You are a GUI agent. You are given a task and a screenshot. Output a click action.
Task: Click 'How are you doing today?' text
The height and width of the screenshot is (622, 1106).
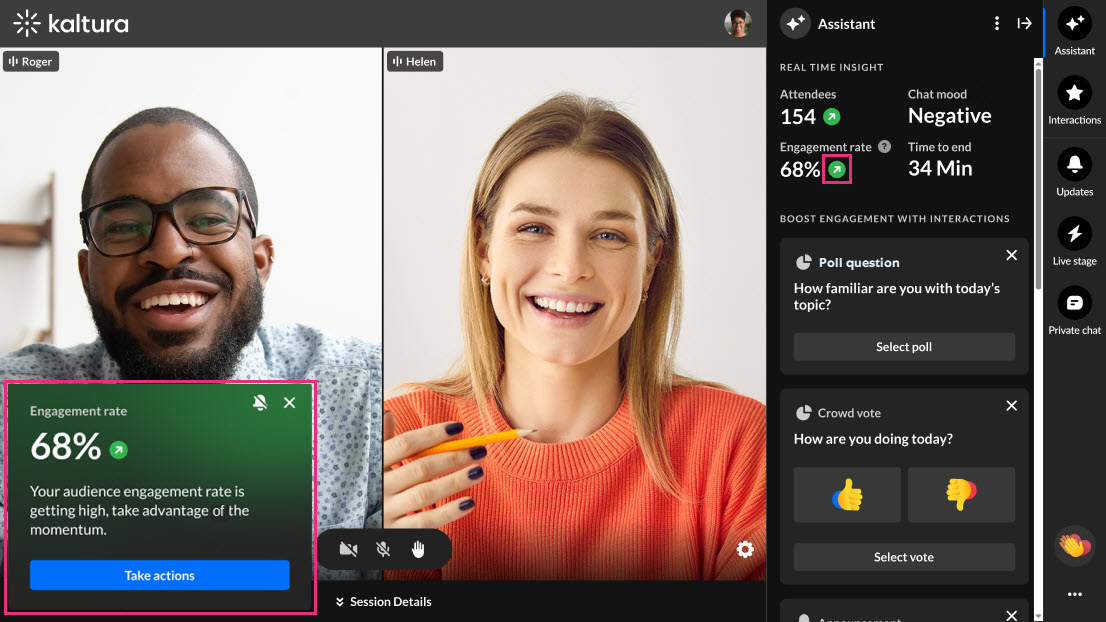pos(873,439)
